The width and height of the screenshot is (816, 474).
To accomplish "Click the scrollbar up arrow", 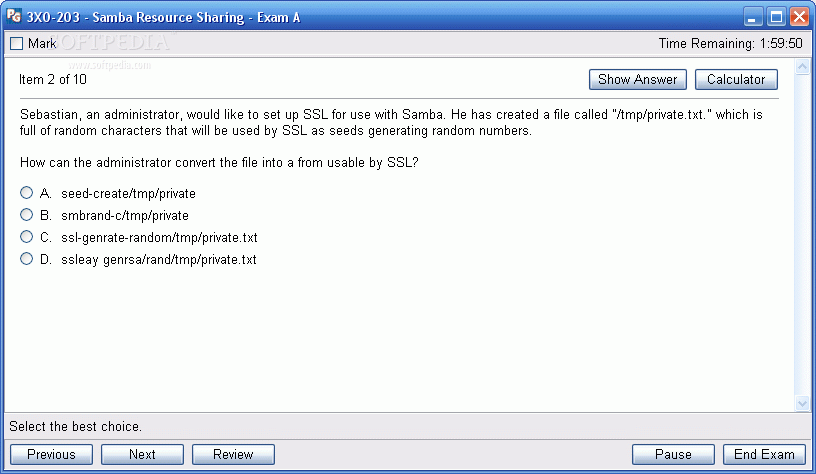I will coord(802,67).
